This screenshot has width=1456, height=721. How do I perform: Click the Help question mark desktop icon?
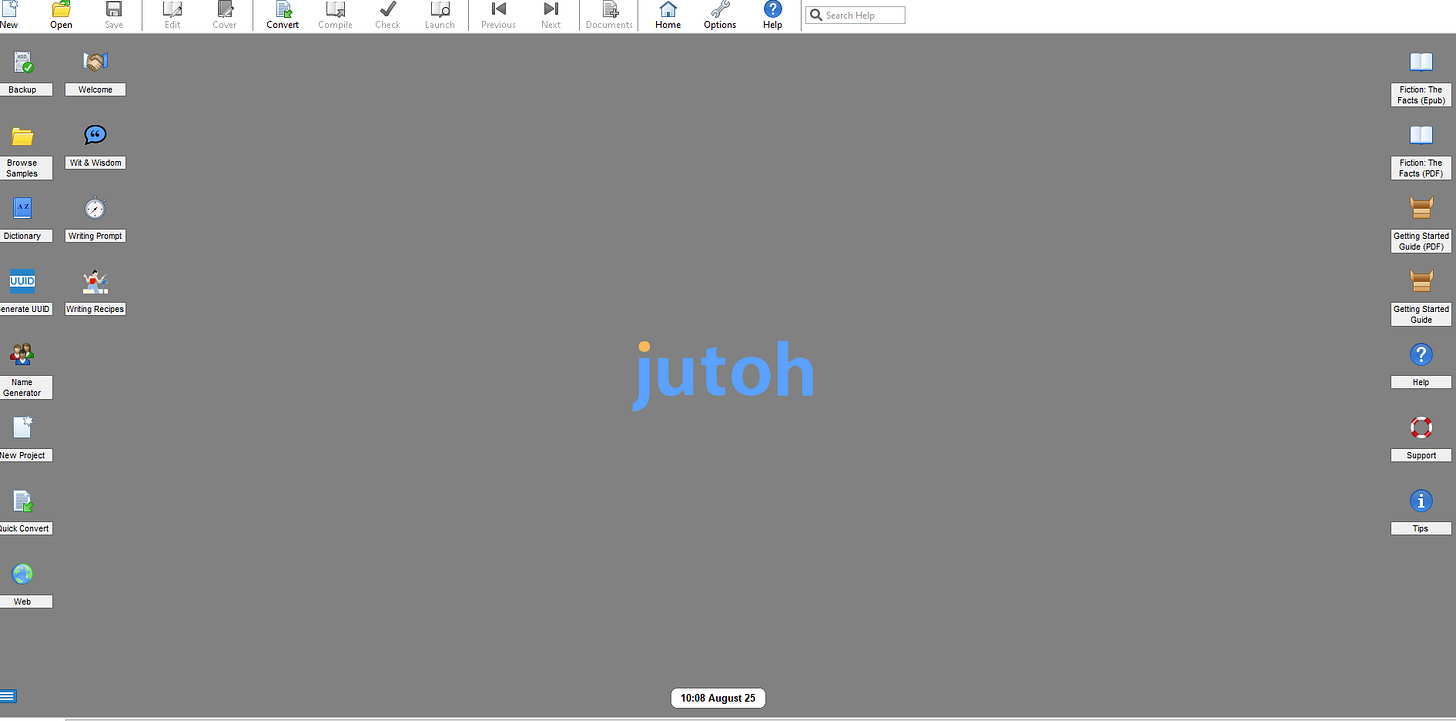(x=1421, y=354)
